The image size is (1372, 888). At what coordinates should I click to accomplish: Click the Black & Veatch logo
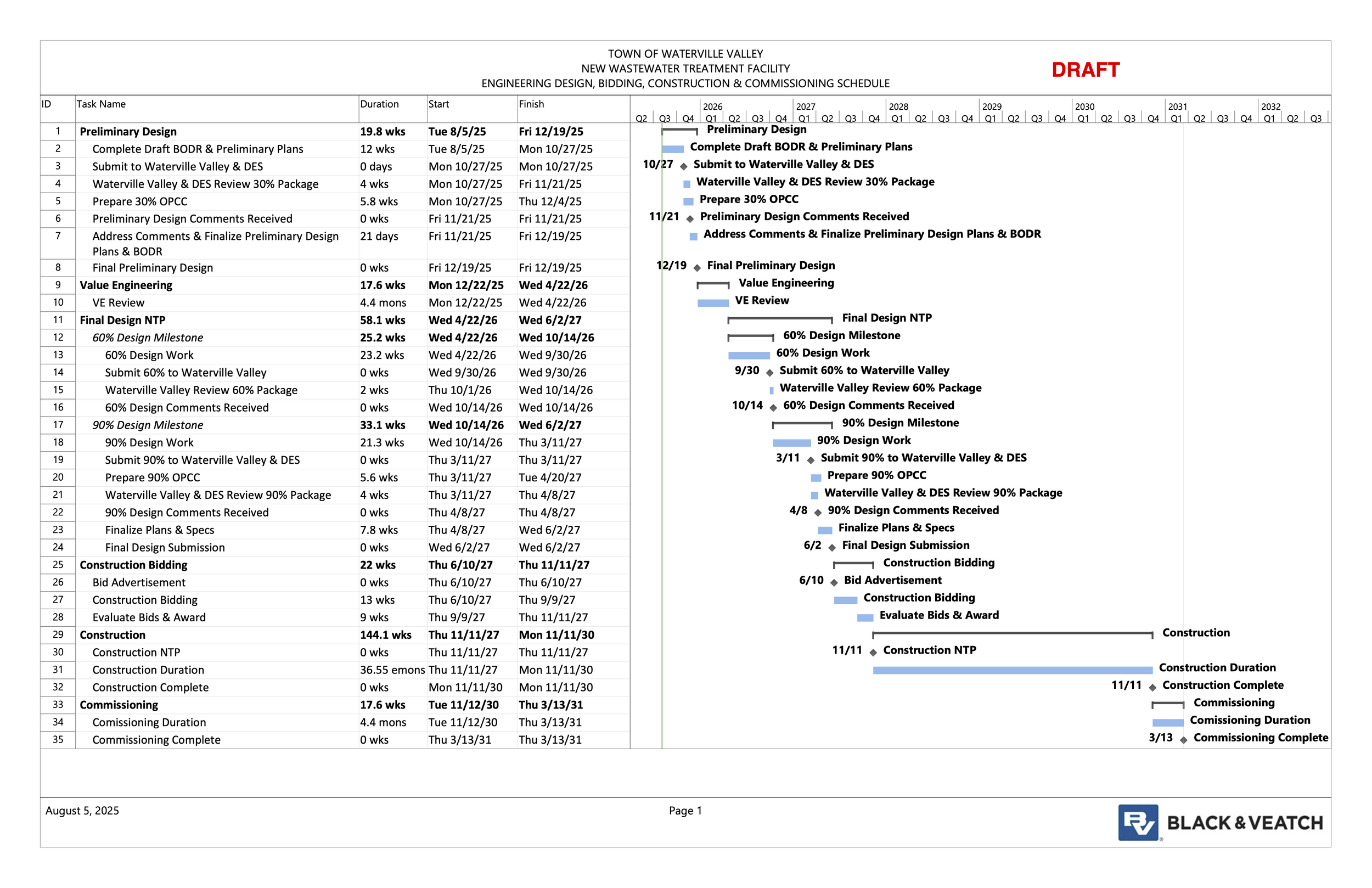tap(1221, 823)
